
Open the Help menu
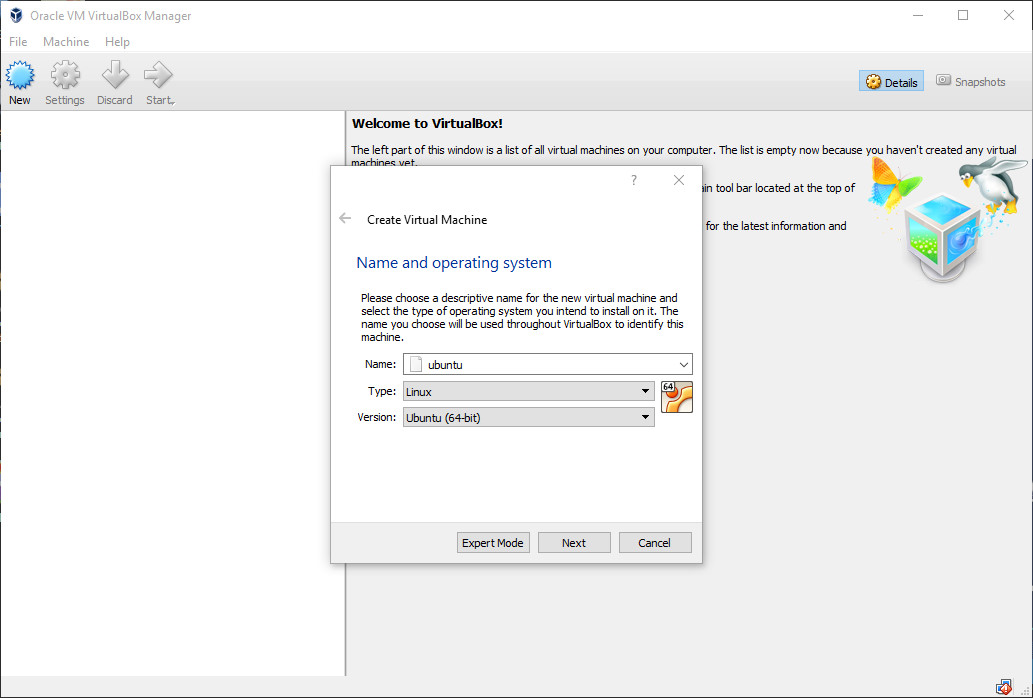pos(117,41)
